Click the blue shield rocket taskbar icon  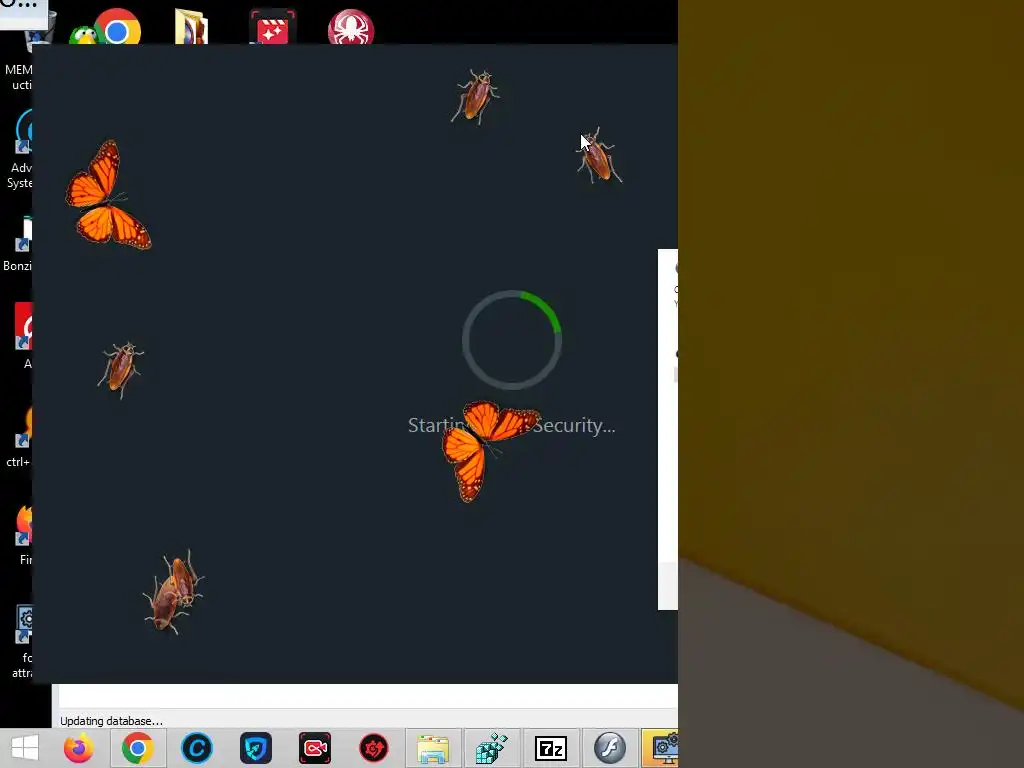[255, 748]
